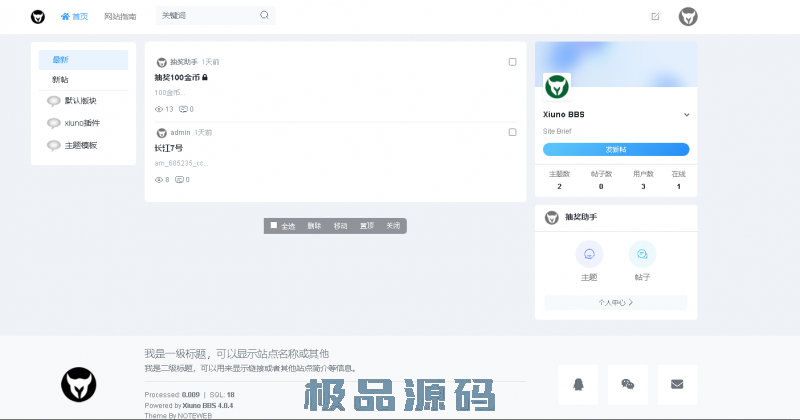Image resolution: width=800 pixels, height=420 pixels.
Task: Click the bubble icon beside 默认板块
Action: click(x=54, y=101)
